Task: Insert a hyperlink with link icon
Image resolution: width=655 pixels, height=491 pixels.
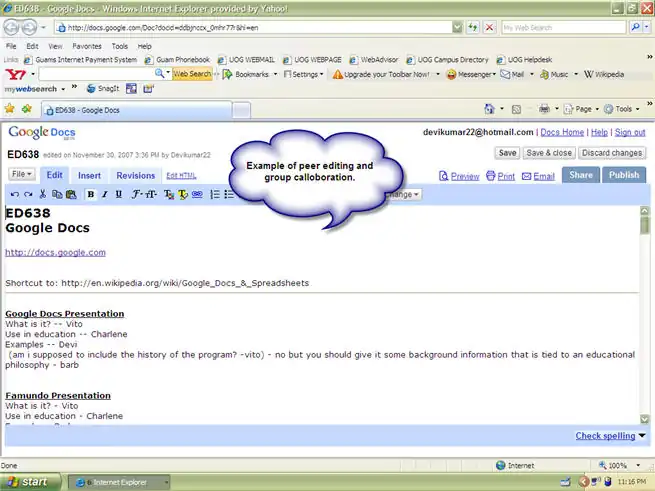Action: pos(197,194)
